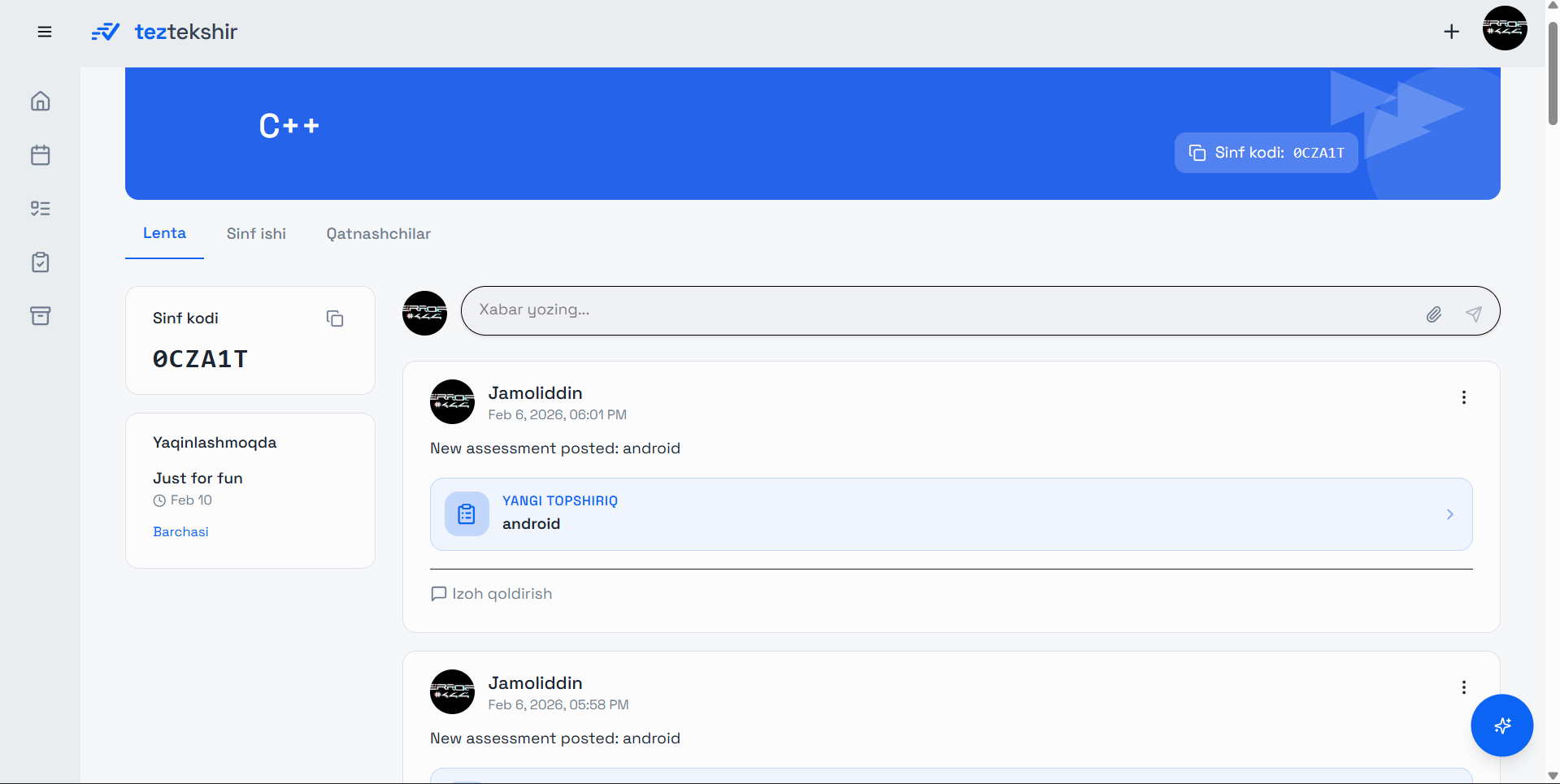Image resolution: width=1560 pixels, height=784 pixels.
Task: Open options menu for 06:01 PM post
Action: pos(1463,397)
